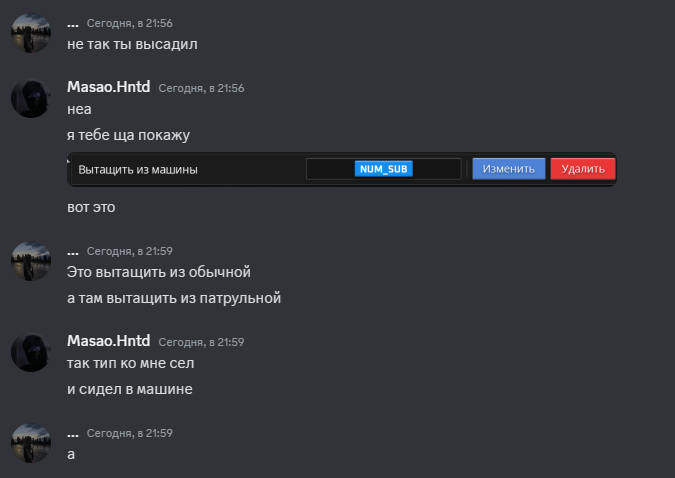
Task: Click the key binding field around NUM_SUB
Action: [384, 169]
